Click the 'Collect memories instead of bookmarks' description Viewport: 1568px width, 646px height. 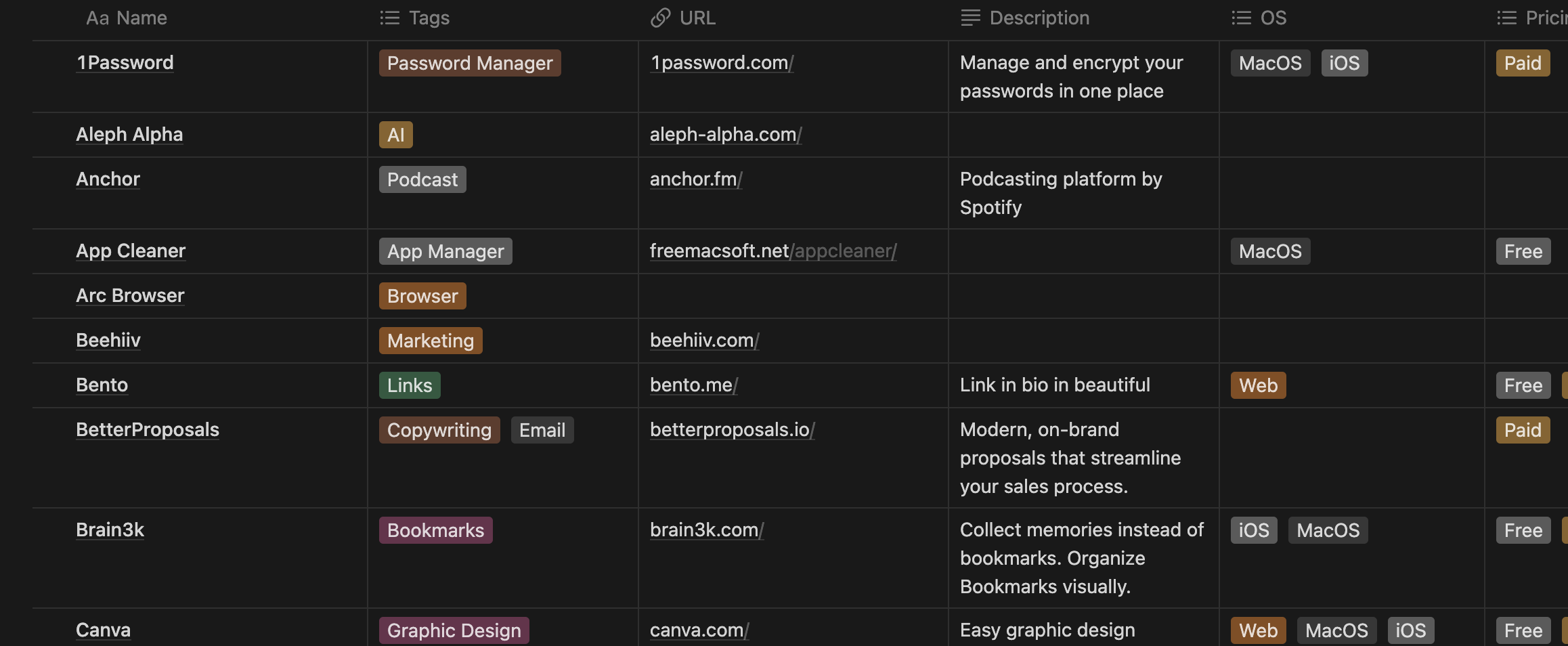coord(1082,558)
